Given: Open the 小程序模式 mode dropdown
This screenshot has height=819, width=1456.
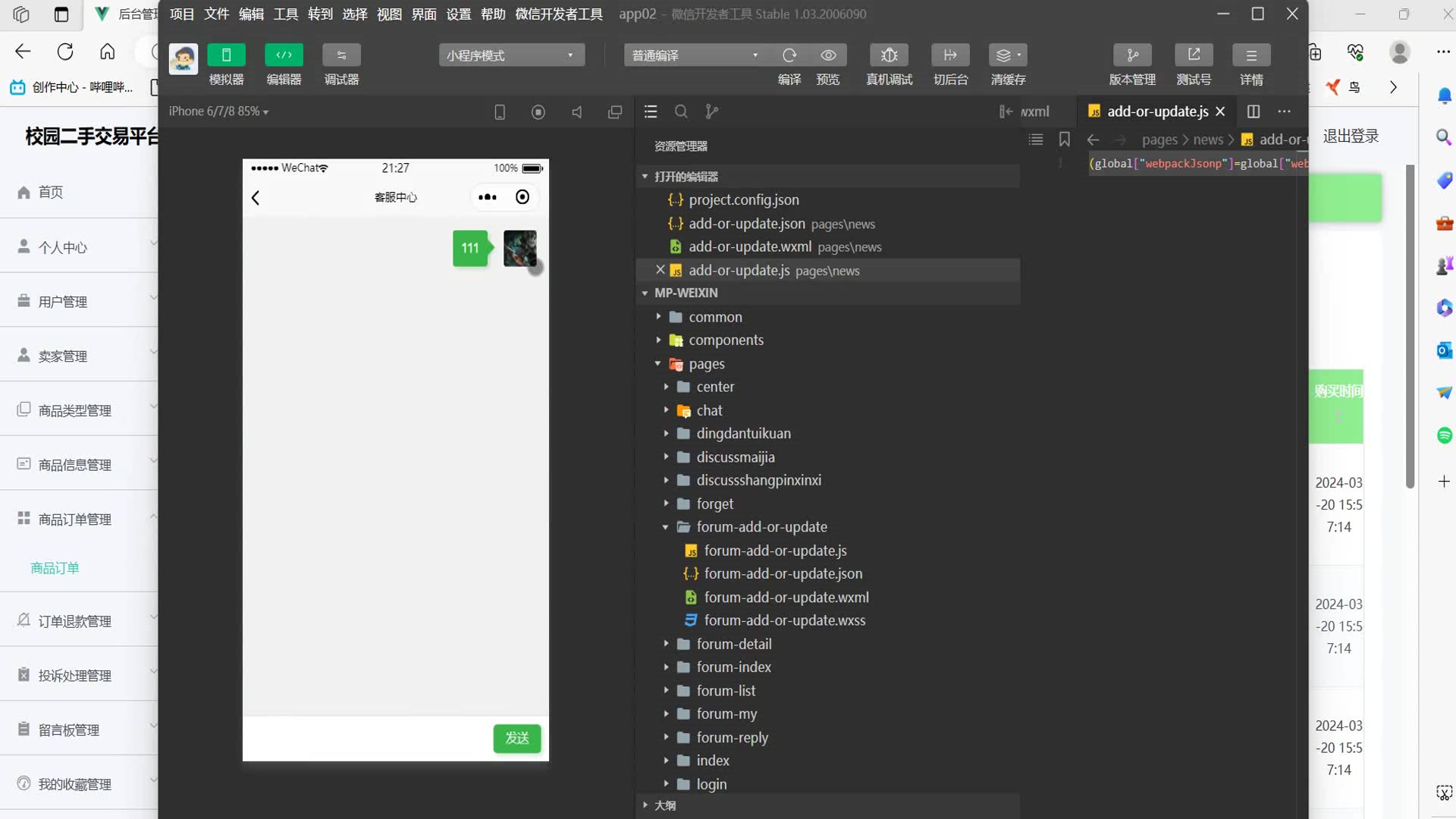Looking at the screenshot, I should [x=512, y=55].
